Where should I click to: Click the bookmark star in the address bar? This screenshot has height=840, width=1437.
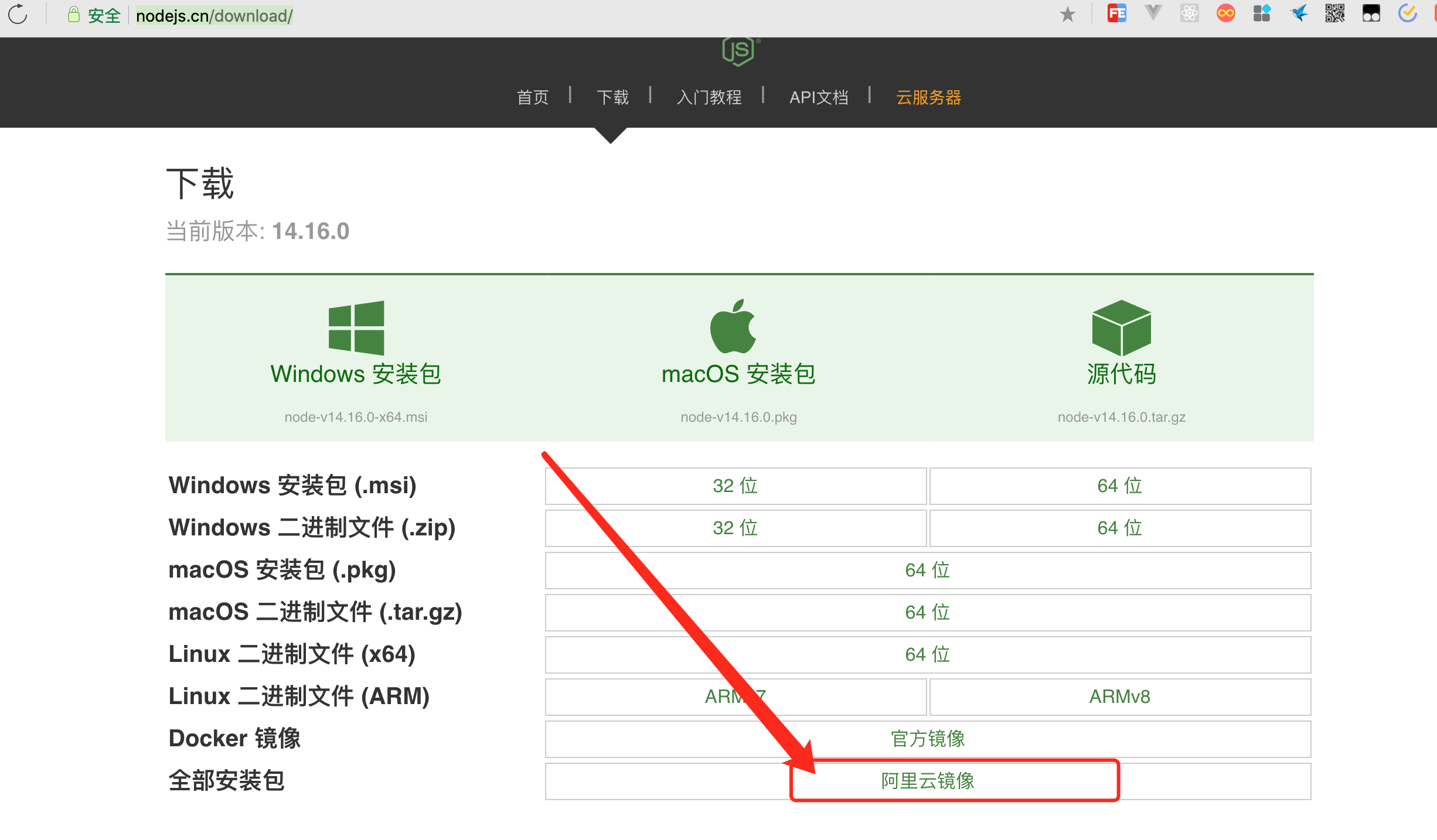tap(1067, 13)
